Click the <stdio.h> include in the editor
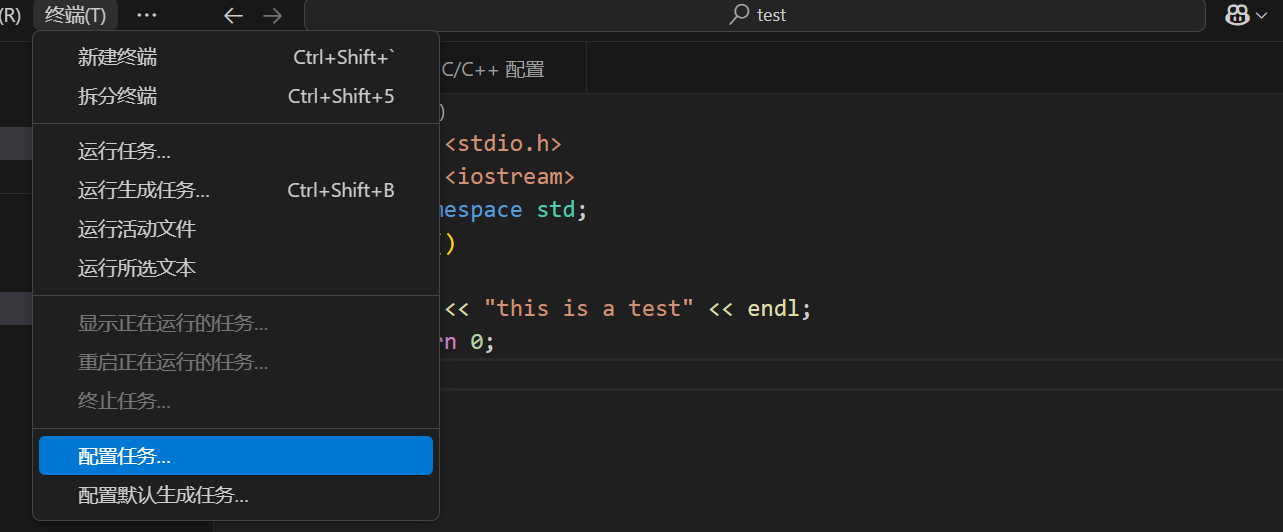 point(503,144)
